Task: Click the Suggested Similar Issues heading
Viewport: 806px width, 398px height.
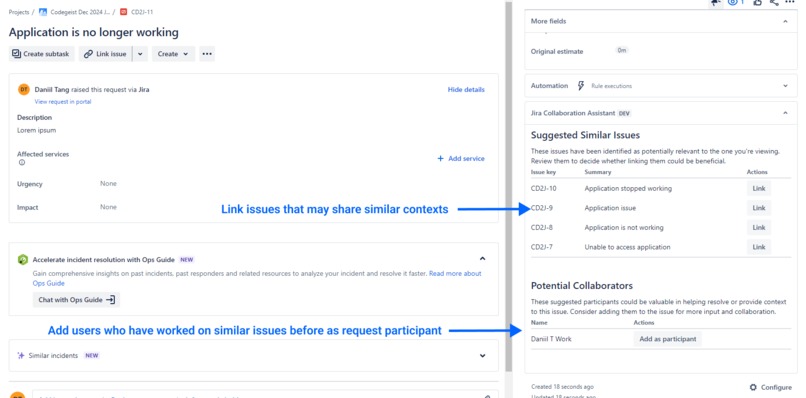Action: coord(585,135)
